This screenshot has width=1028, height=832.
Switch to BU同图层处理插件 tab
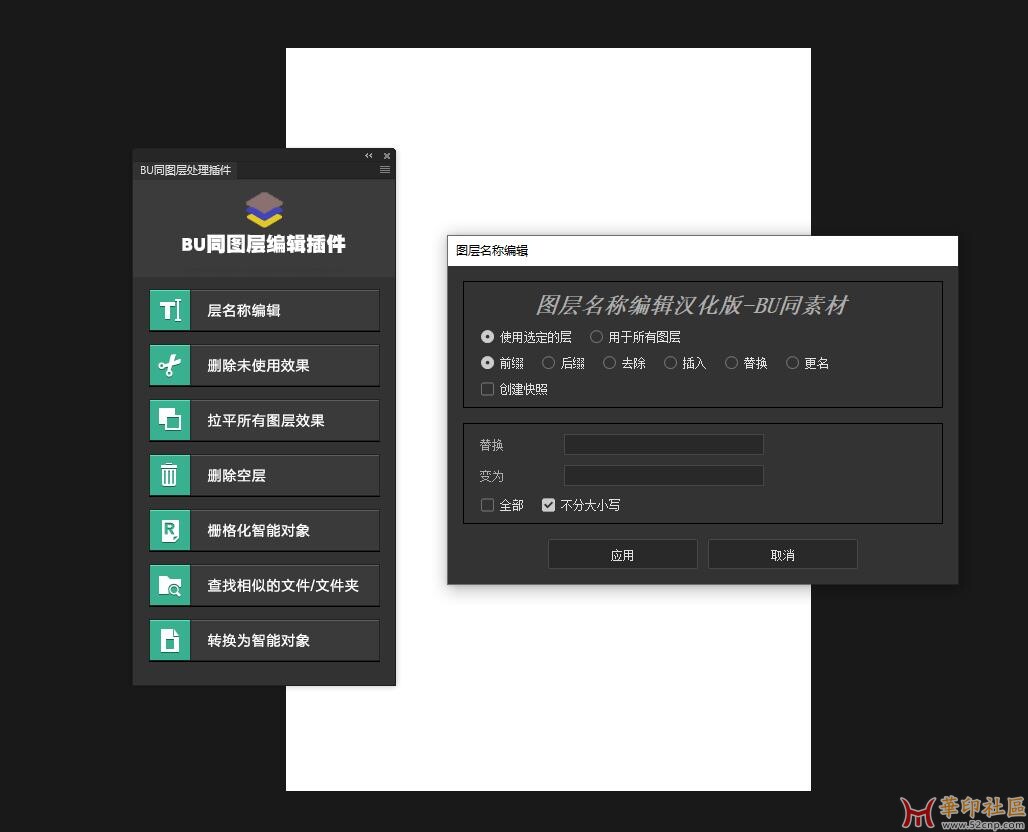click(186, 170)
